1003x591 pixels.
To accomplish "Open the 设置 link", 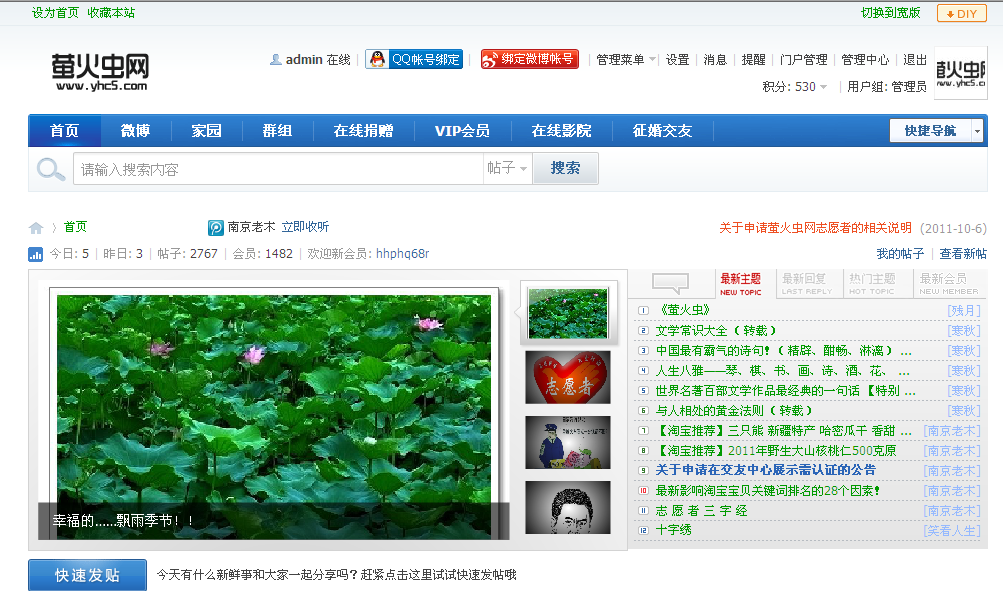I will click(x=677, y=59).
